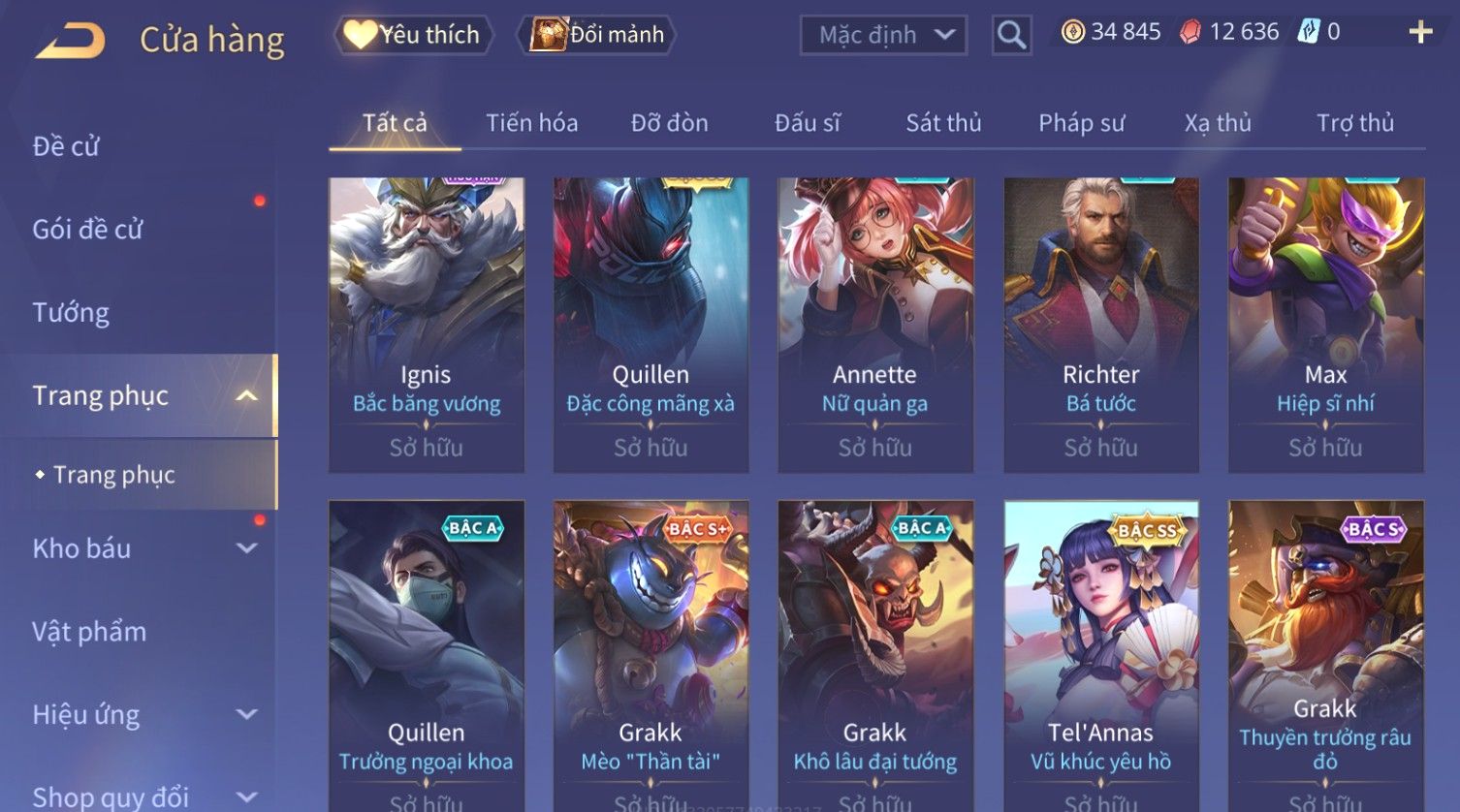Select the Trang phục sub-item
This screenshot has width=1460, height=812.
(114, 475)
